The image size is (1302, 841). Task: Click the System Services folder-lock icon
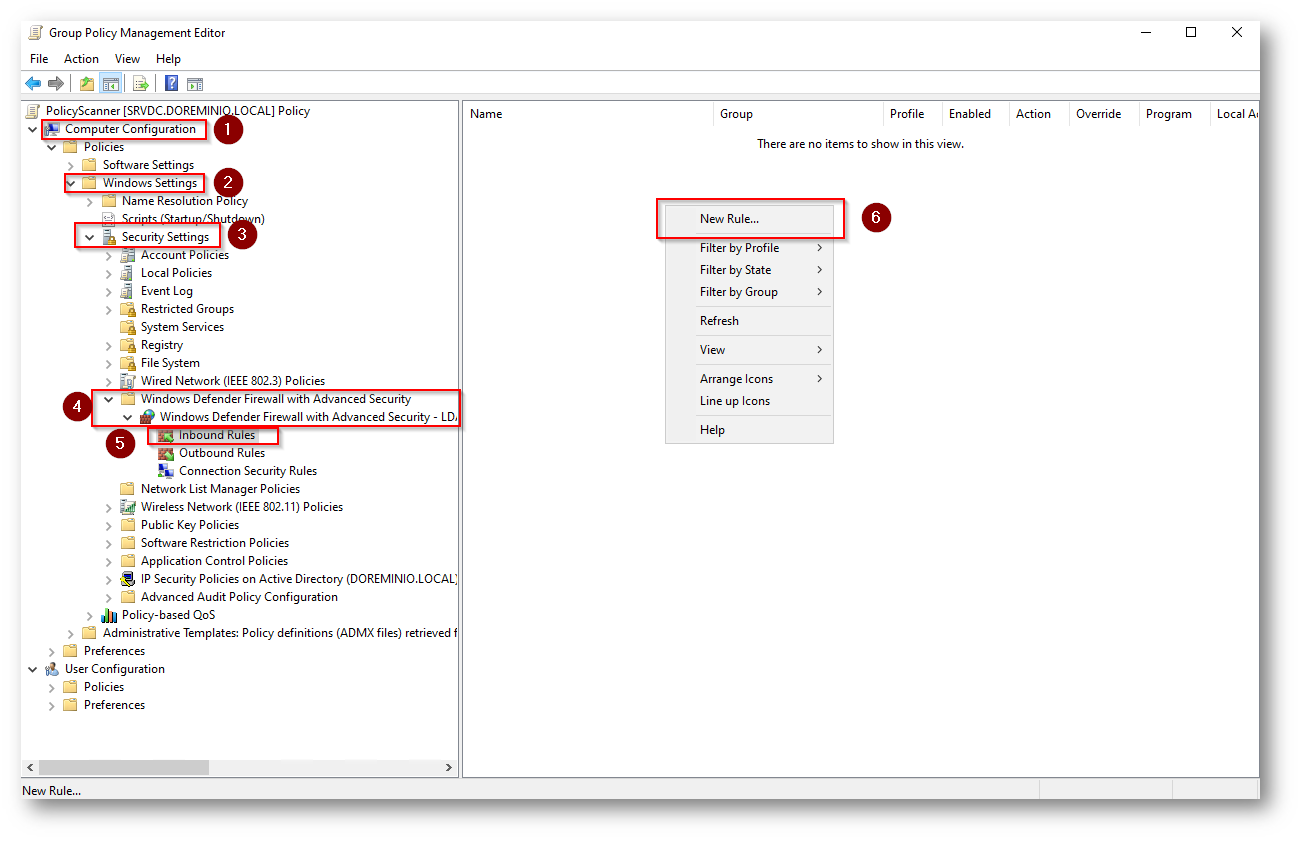pyautogui.click(x=128, y=327)
